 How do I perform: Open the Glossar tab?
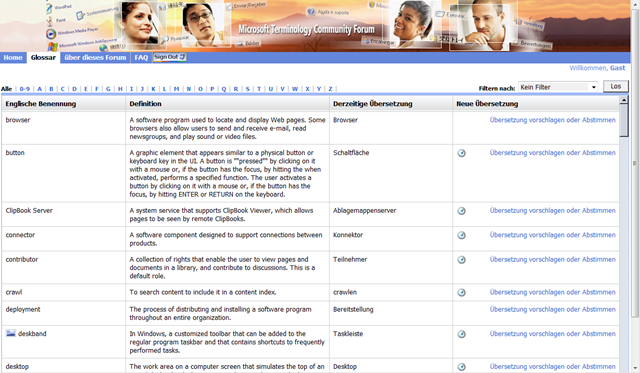click(43, 58)
